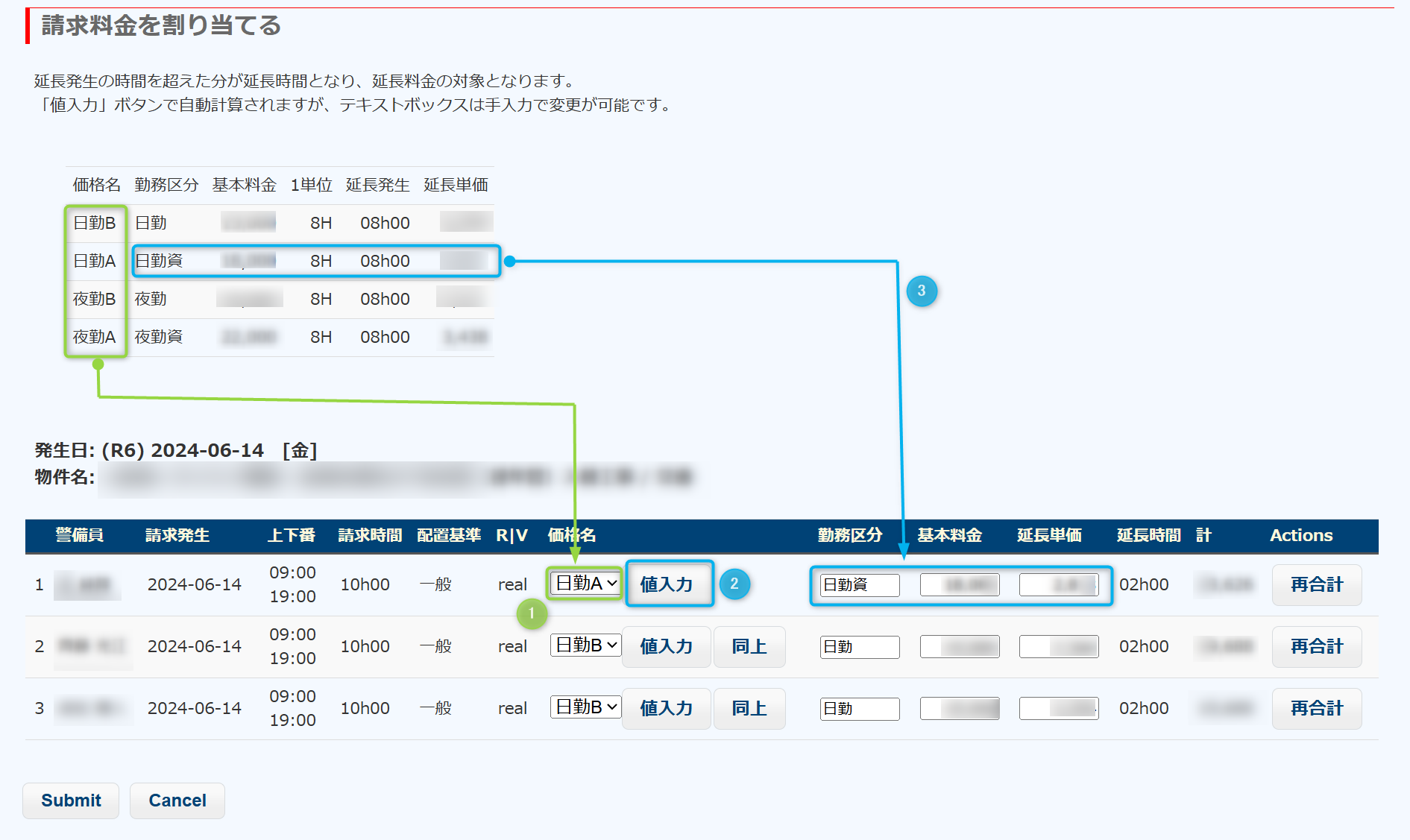This screenshot has height=840, width=1410.
Task: Recalculate row 1 with 再合計
Action: point(1316,584)
